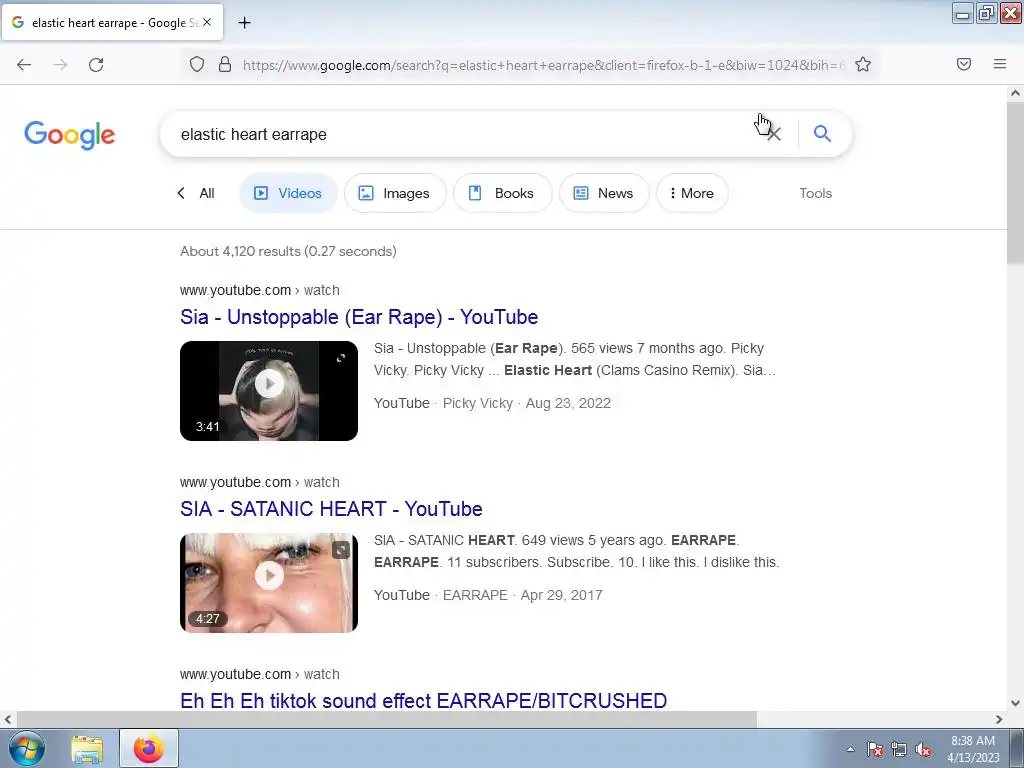1024x768 pixels.
Task: Reload the page with the refresh icon
Action: tap(96, 65)
